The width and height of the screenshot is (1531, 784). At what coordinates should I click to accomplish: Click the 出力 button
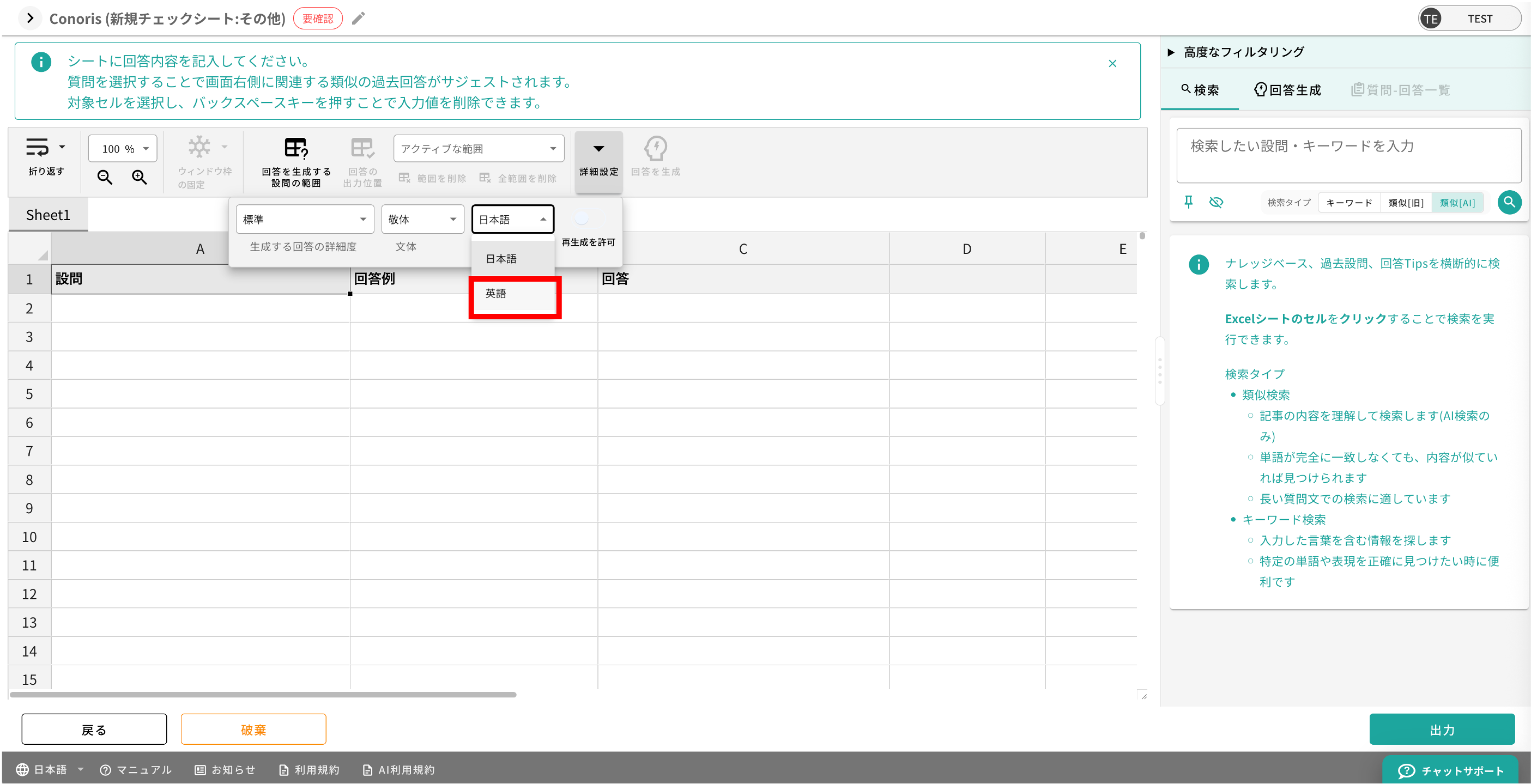[x=1441, y=730]
